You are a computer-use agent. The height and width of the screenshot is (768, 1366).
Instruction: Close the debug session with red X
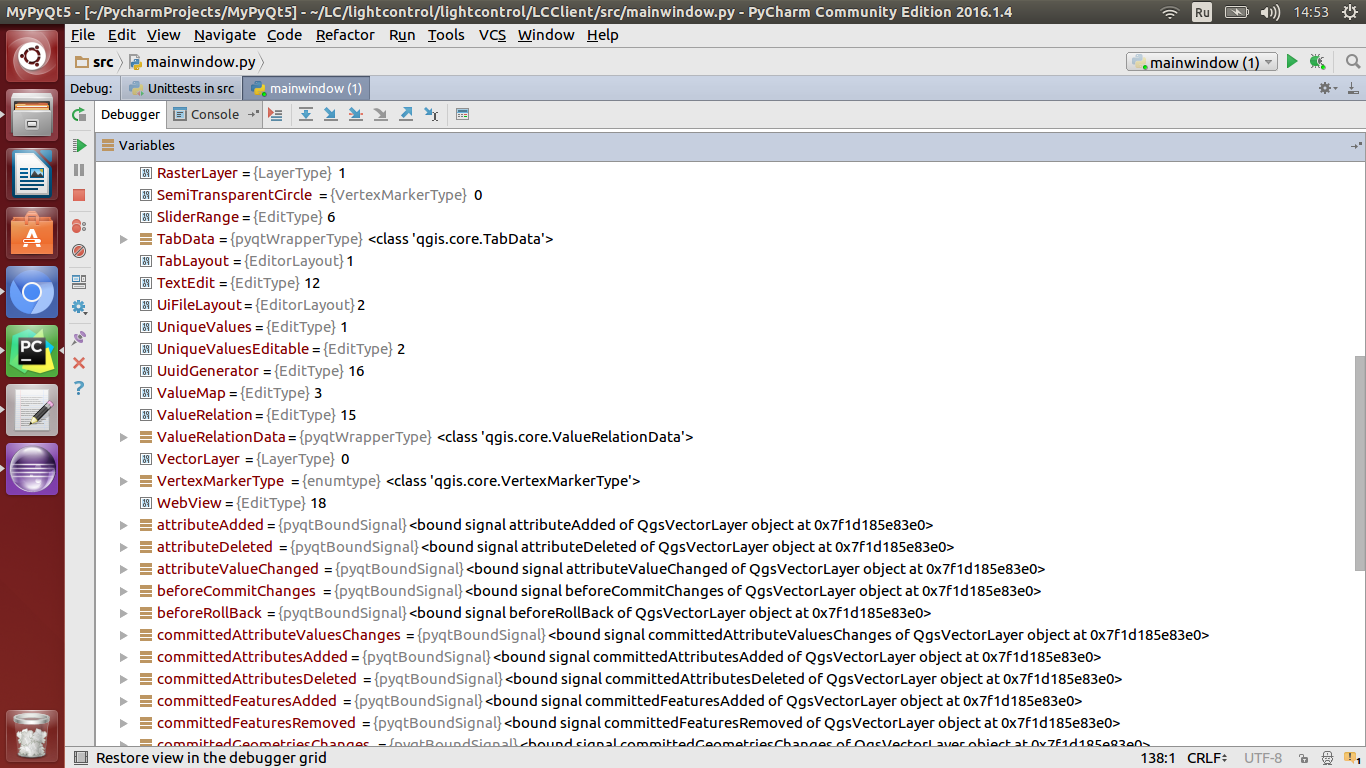click(79, 363)
